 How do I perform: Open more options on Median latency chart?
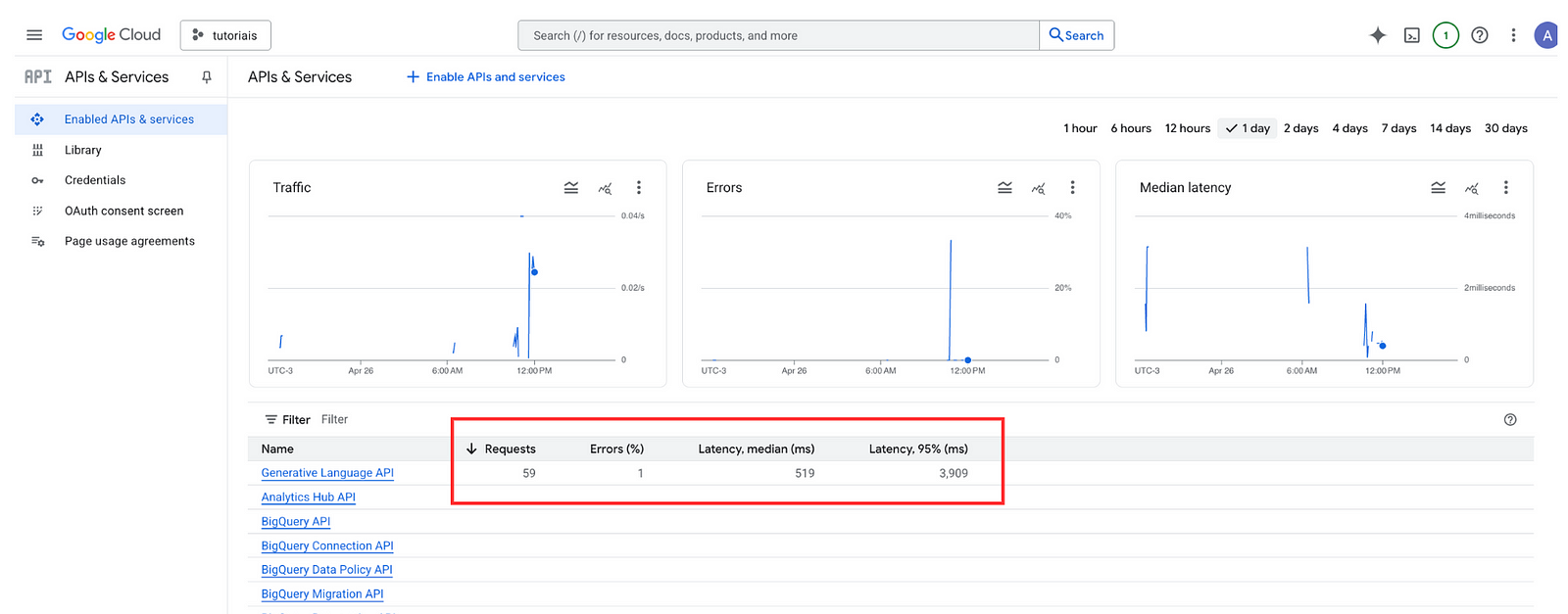coord(1505,188)
